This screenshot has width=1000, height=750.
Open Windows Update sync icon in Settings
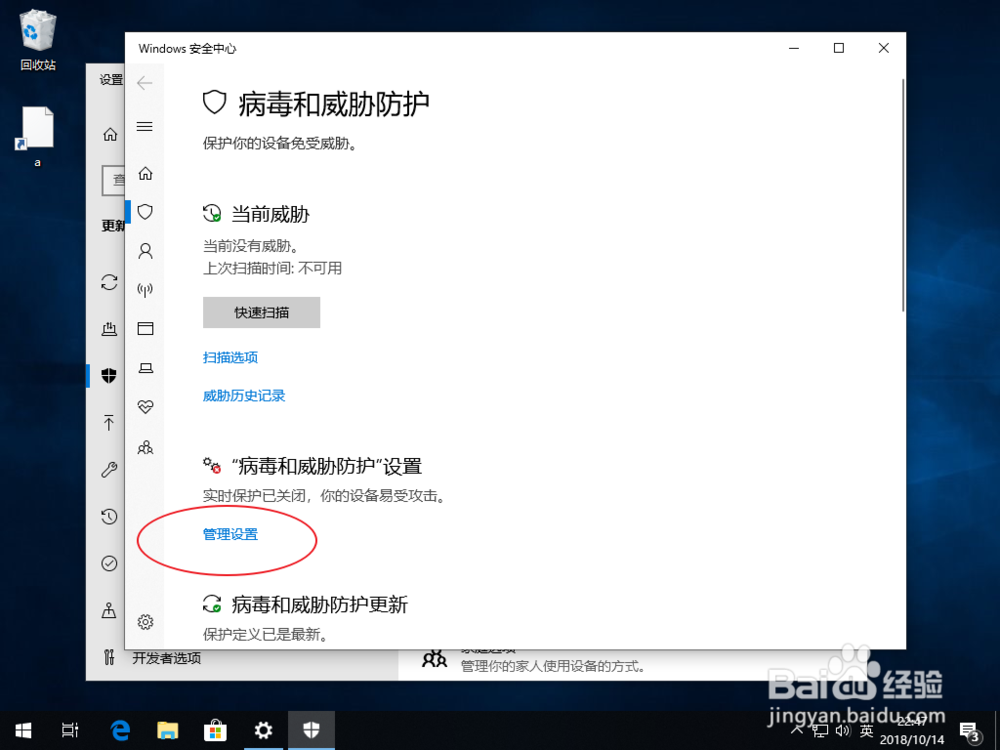click(109, 282)
